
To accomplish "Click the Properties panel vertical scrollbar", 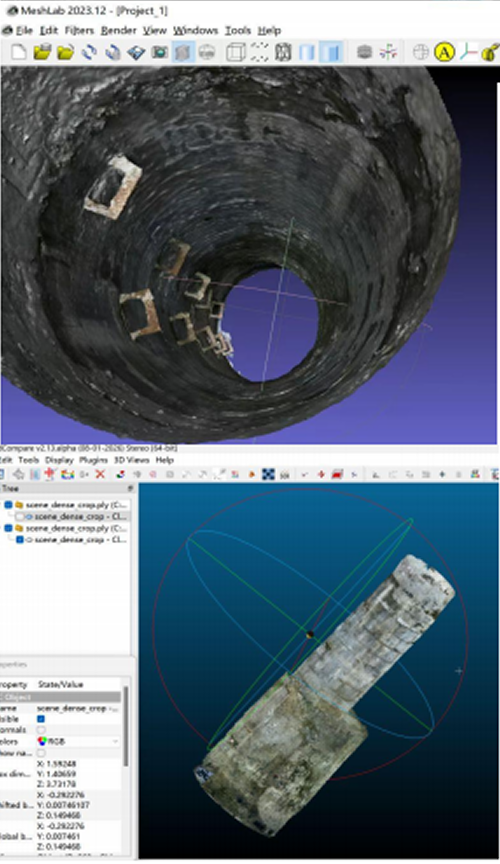I will coord(126,727).
